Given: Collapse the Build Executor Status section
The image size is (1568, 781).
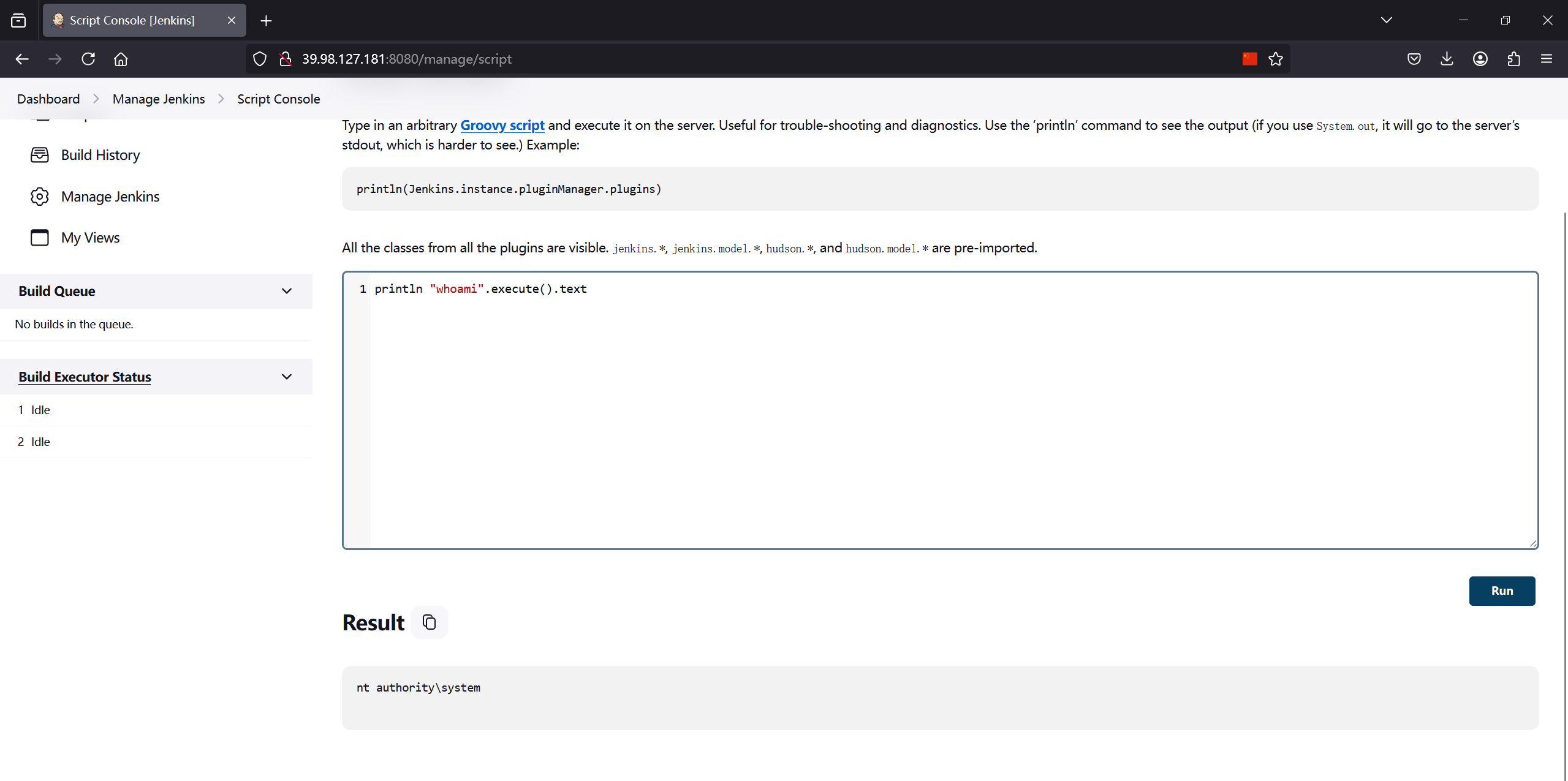Looking at the screenshot, I should pyautogui.click(x=287, y=377).
